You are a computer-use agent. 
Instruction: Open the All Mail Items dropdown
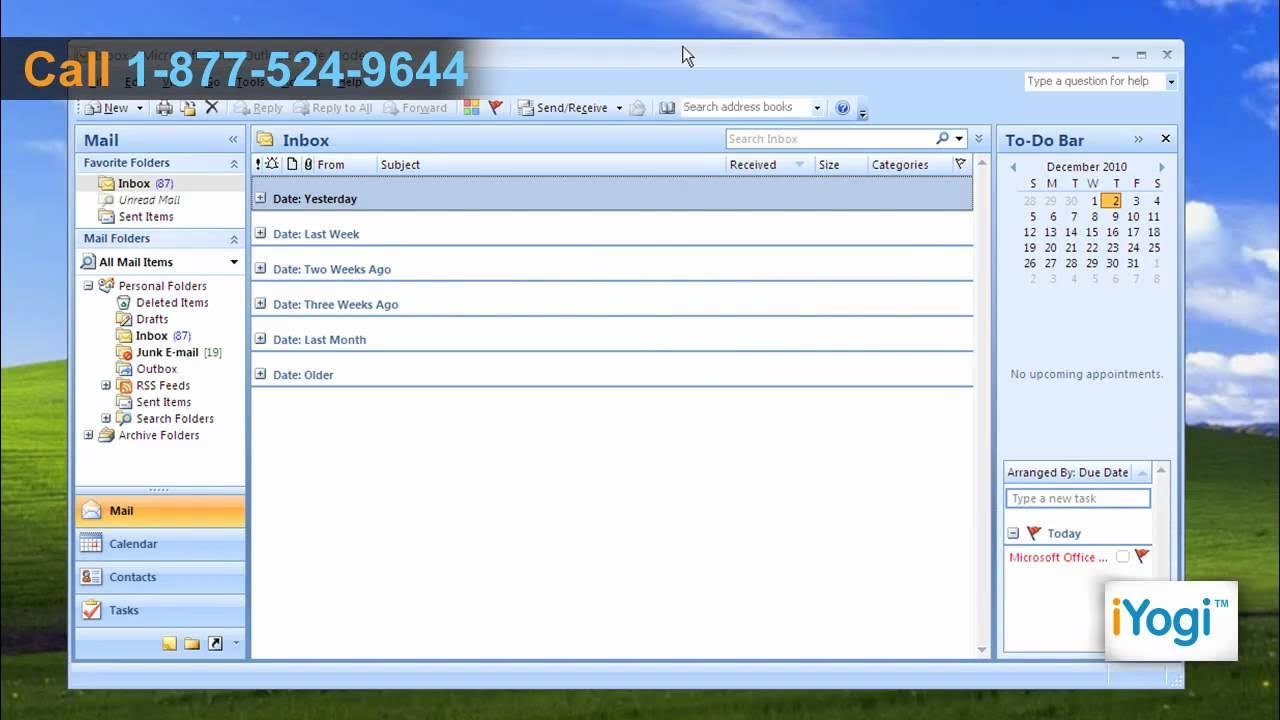[x=234, y=262]
